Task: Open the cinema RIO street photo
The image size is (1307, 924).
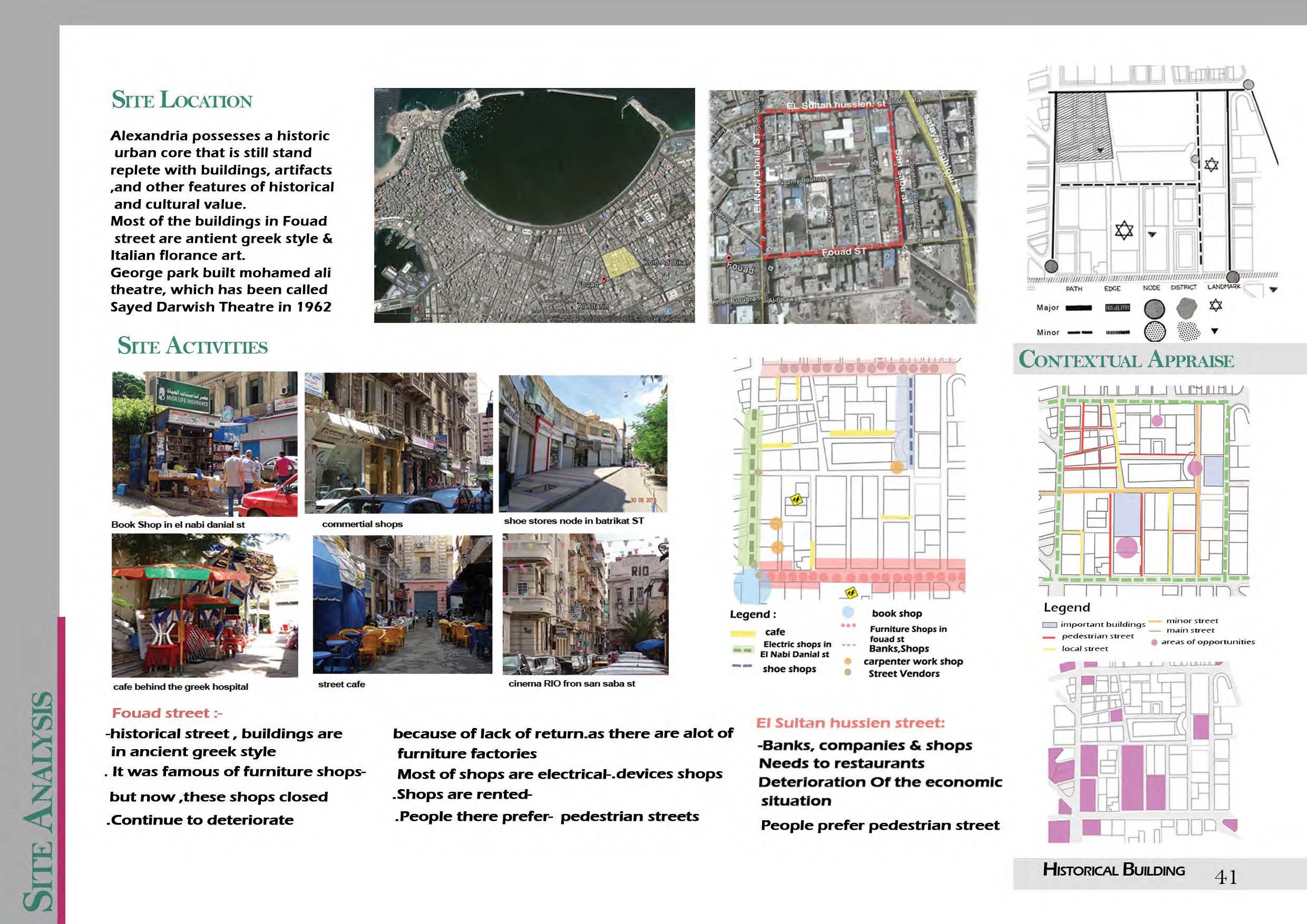Action: [585, 604]
